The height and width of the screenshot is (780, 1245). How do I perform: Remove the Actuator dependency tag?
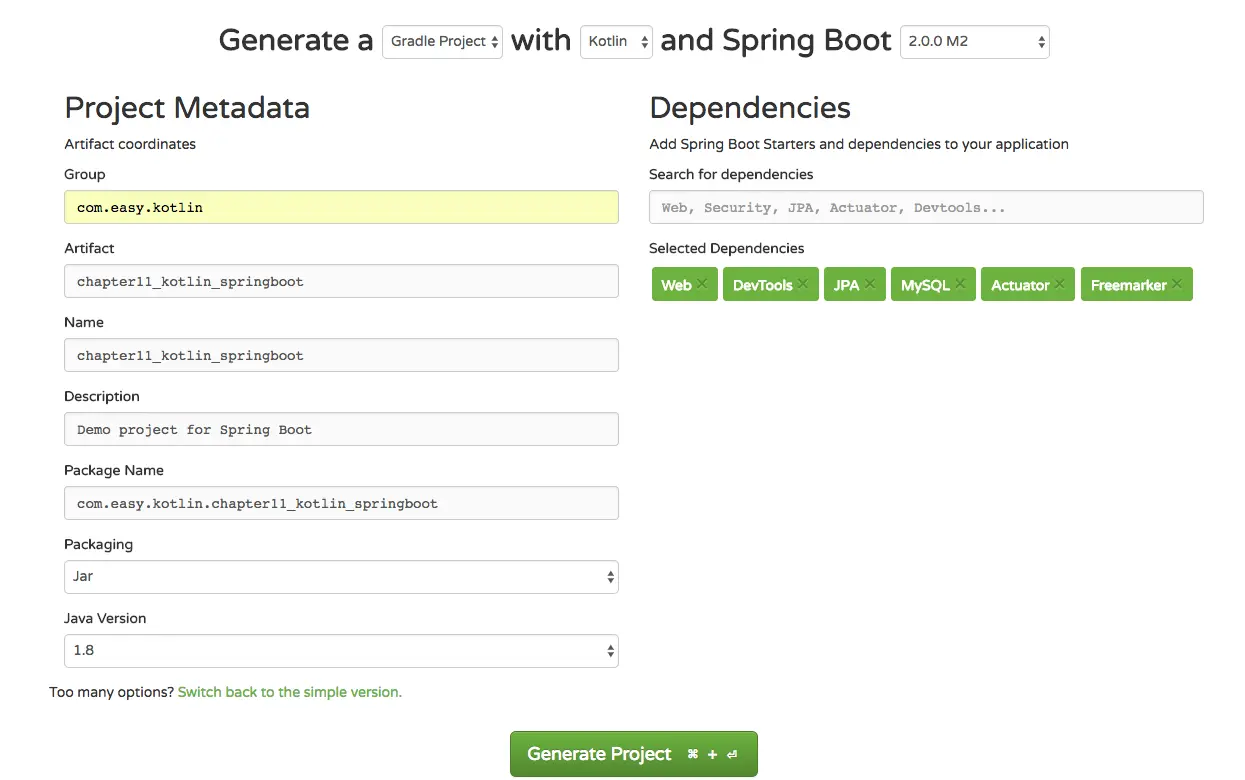pyautogui.click(x=1059, y=284)
